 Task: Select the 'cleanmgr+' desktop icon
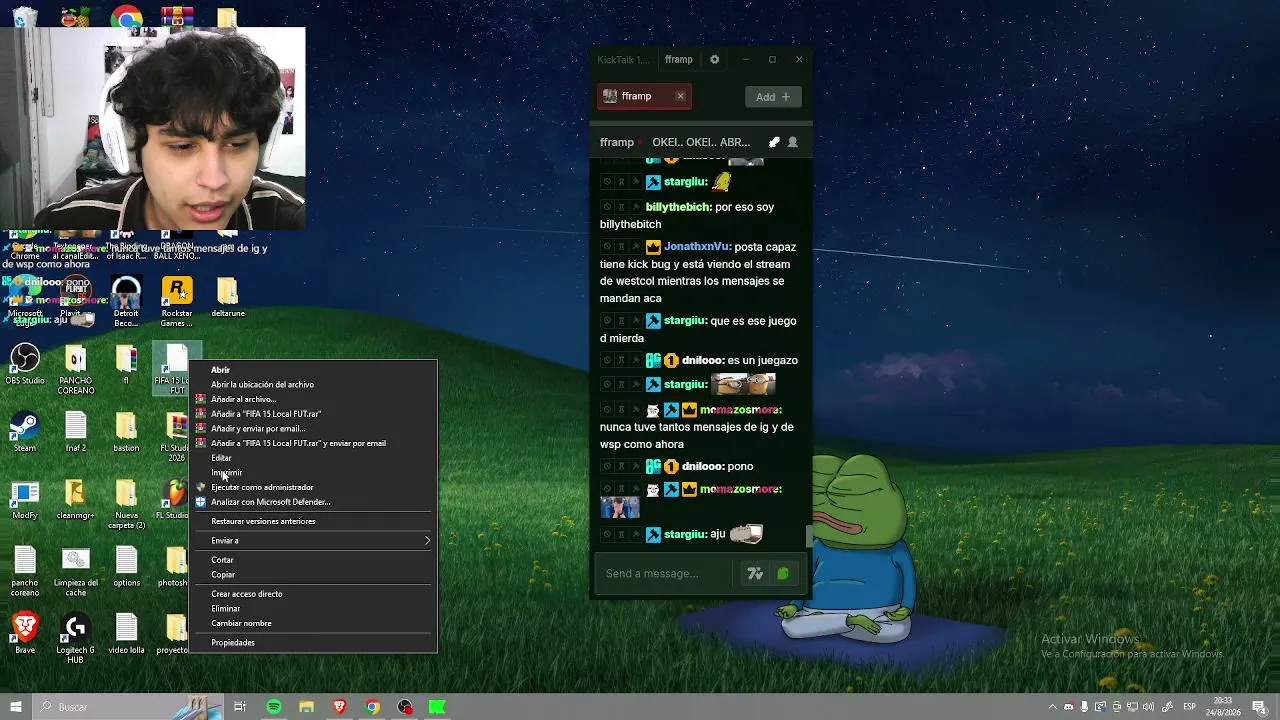pos(75,500)
